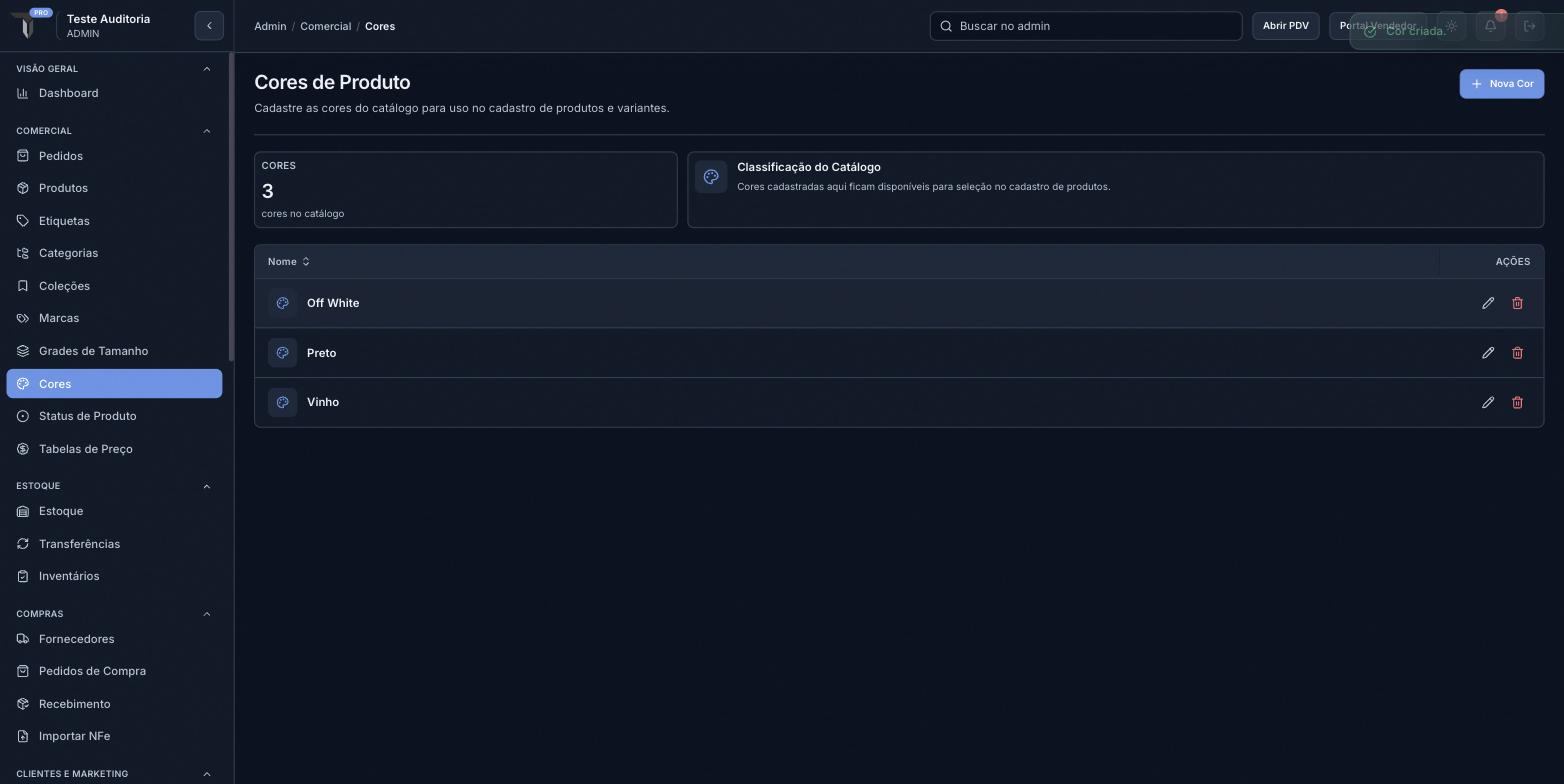Viewport: 1564px width, 784px height.
Task: Open Grades de Tamanho
Action: 114,351
